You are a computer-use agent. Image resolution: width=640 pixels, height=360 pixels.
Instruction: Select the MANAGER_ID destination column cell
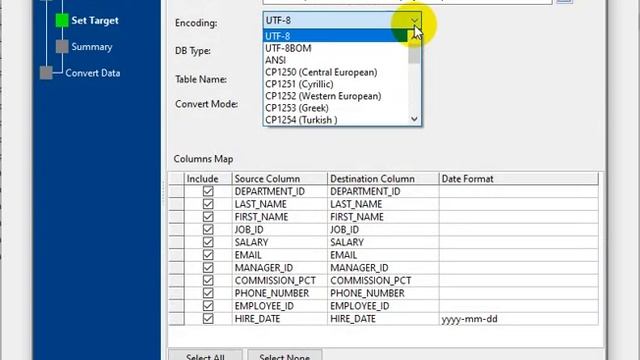pos(383,267)
